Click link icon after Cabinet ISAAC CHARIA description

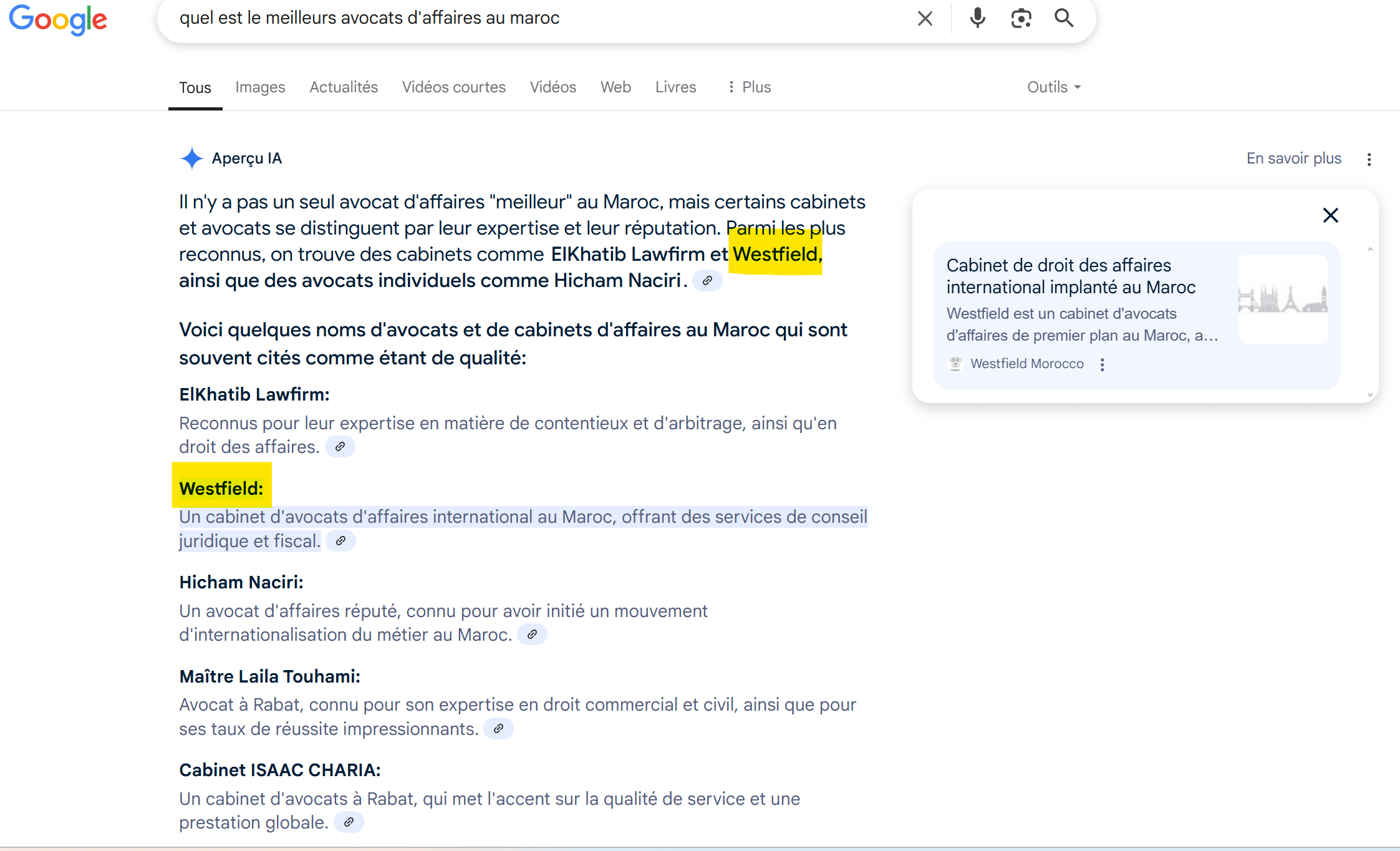(x=349, y=822)
